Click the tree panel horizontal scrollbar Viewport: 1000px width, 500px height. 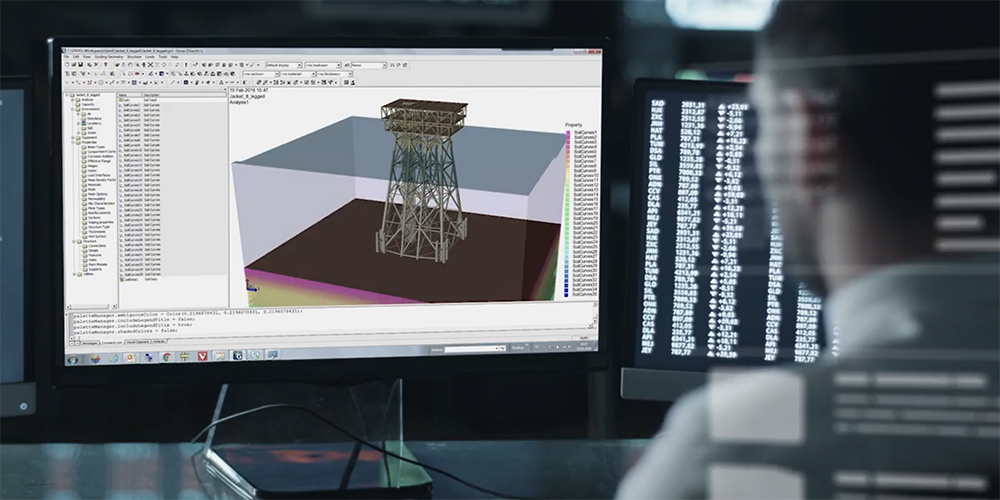point(92,307)
